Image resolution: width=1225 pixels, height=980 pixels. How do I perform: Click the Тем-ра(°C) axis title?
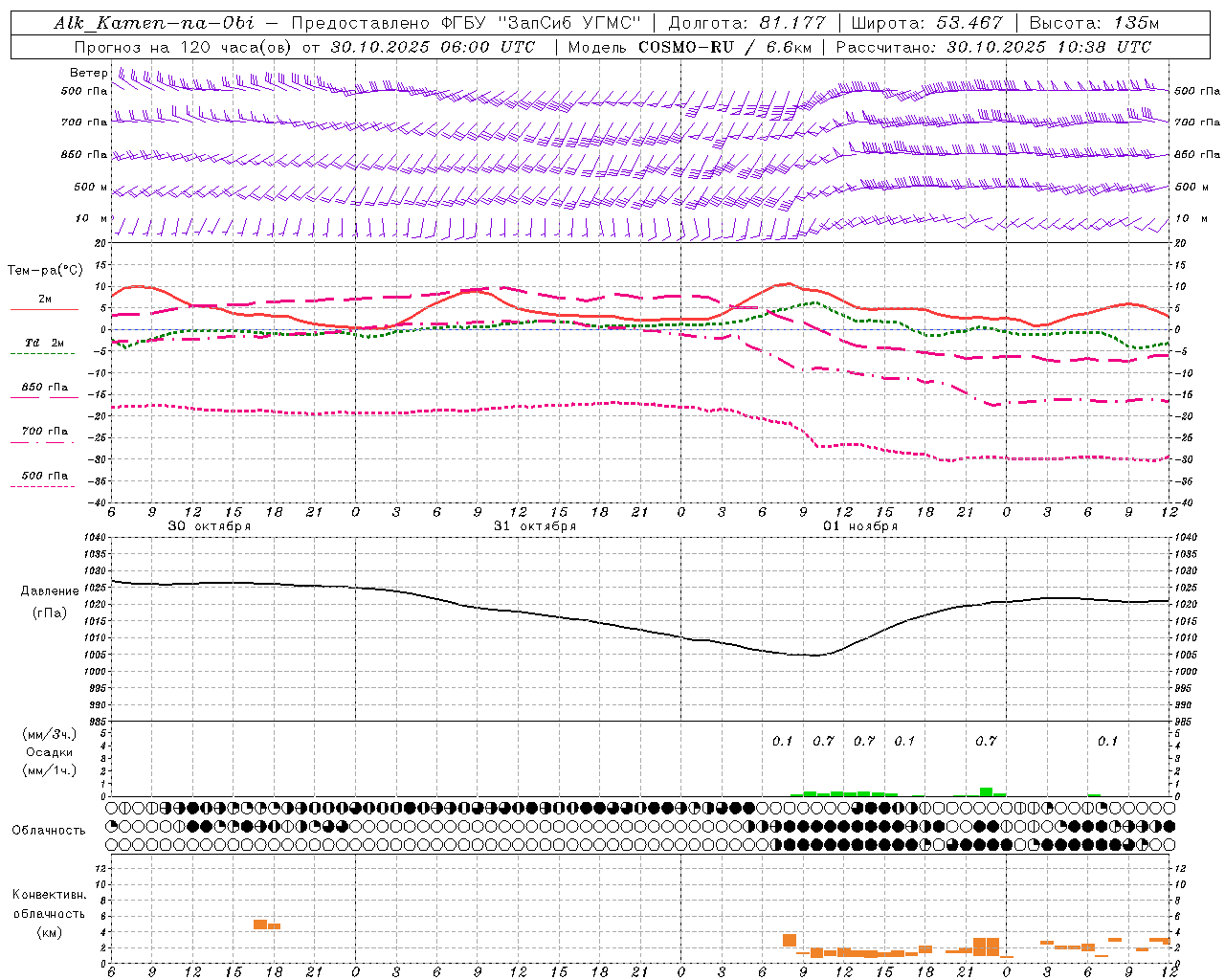tap(45, 271)
